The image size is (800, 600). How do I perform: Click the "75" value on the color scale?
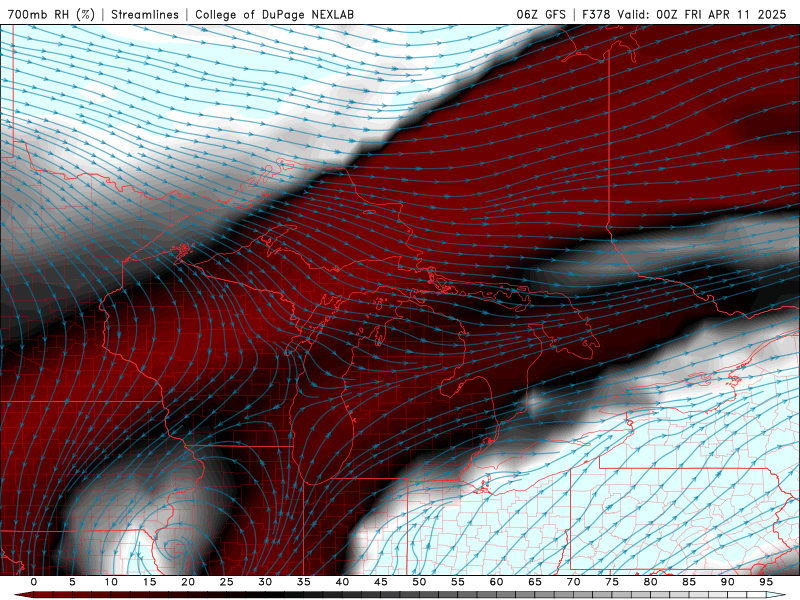point(612,582)
